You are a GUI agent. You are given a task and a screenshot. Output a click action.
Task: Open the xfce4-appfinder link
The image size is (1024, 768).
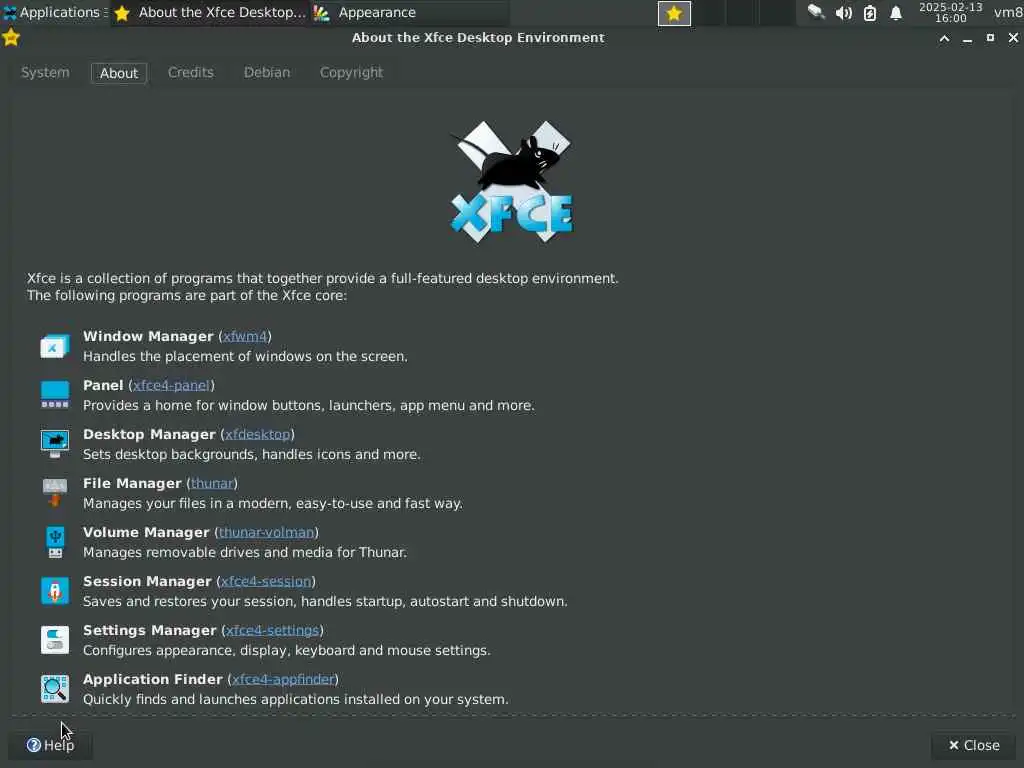point(283,679)
